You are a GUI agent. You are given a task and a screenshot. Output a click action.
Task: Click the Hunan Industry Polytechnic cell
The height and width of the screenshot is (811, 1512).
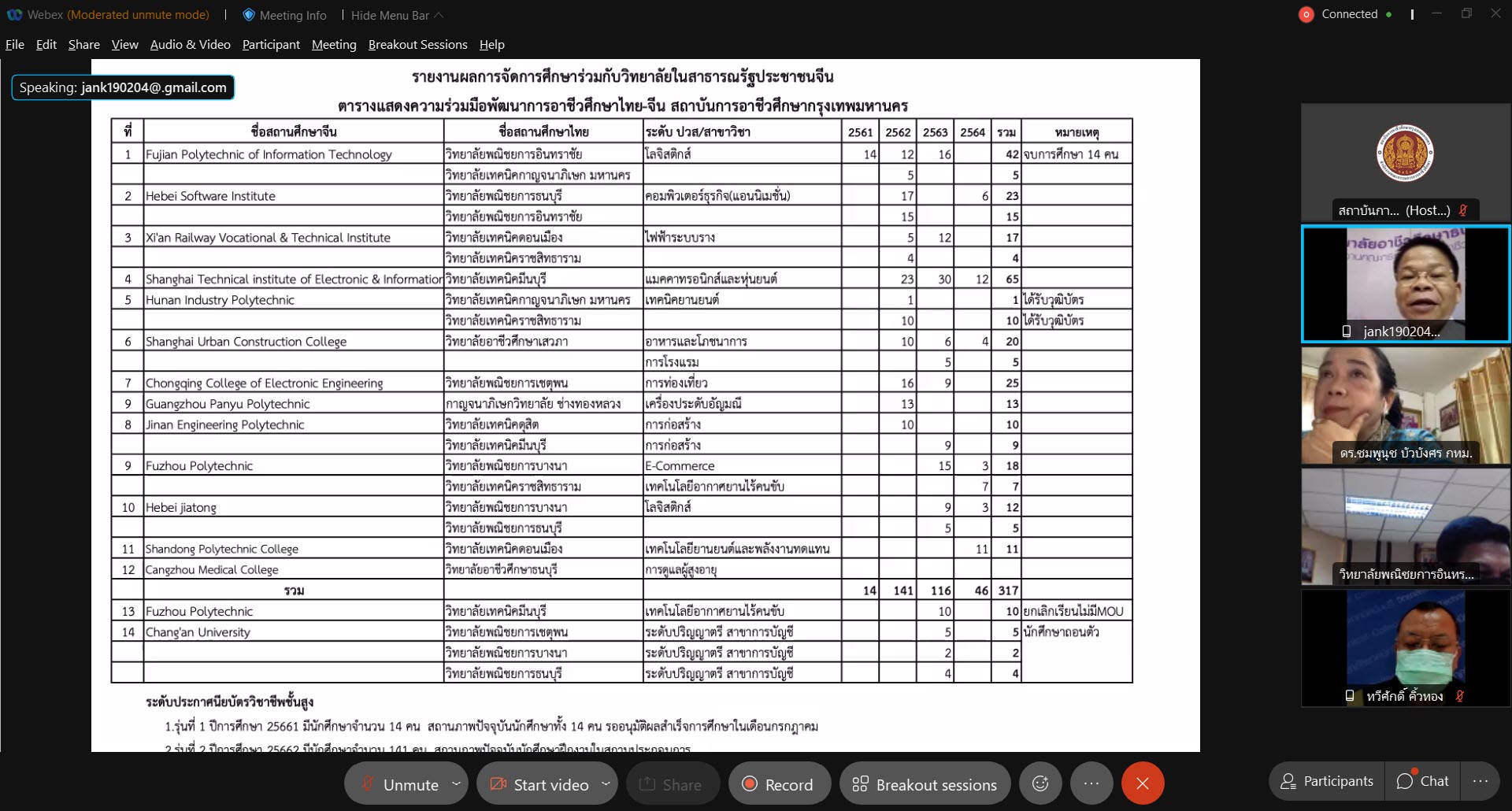294,300
